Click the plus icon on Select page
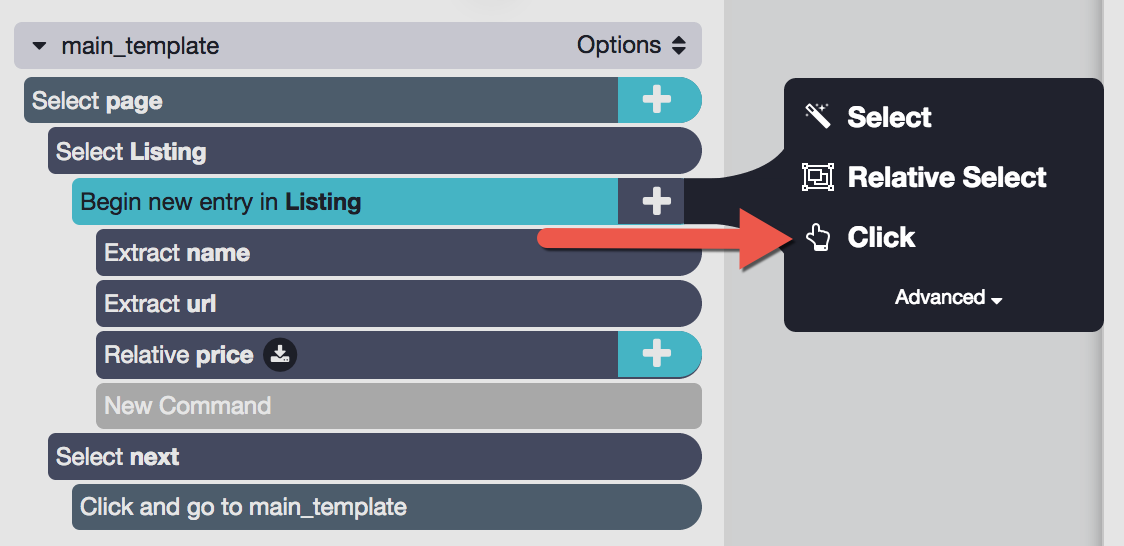1124x546 pixels. click(x=657, y=100)
